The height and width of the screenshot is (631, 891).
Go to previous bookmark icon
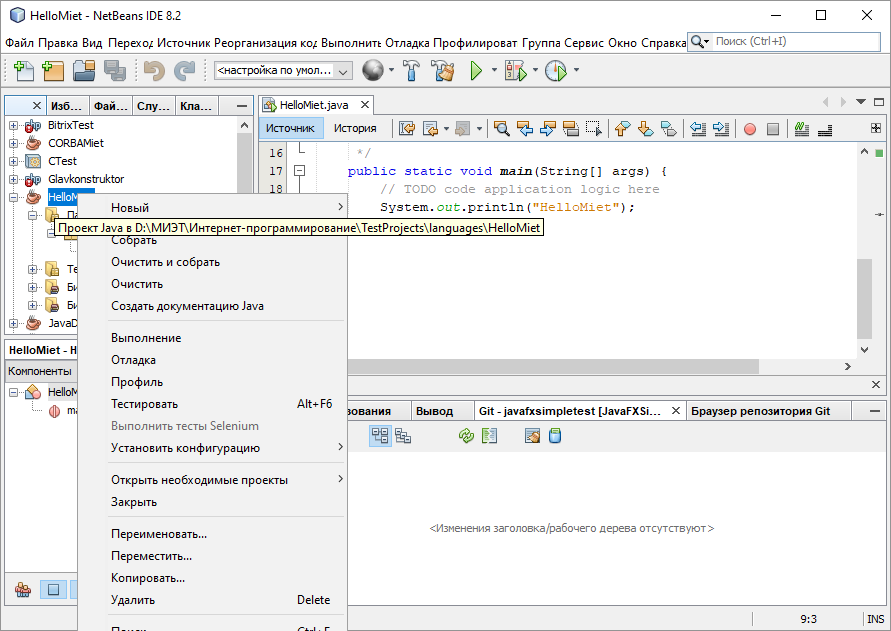pos(623,128)
